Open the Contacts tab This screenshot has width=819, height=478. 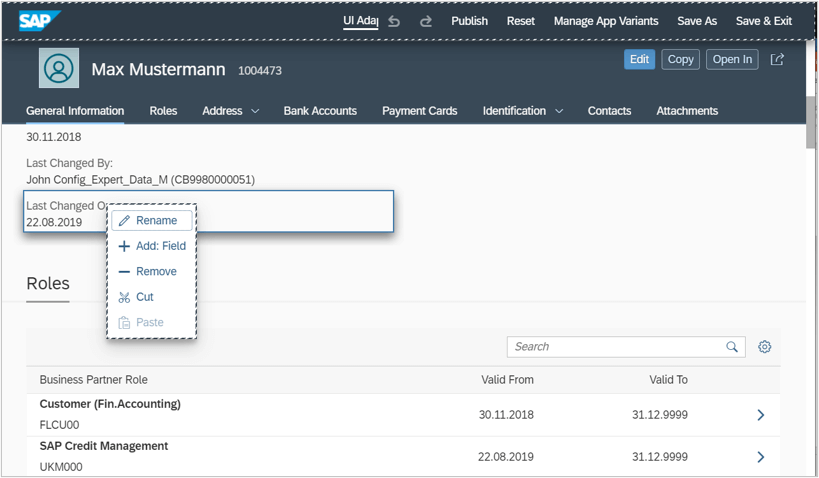point(609,111)
